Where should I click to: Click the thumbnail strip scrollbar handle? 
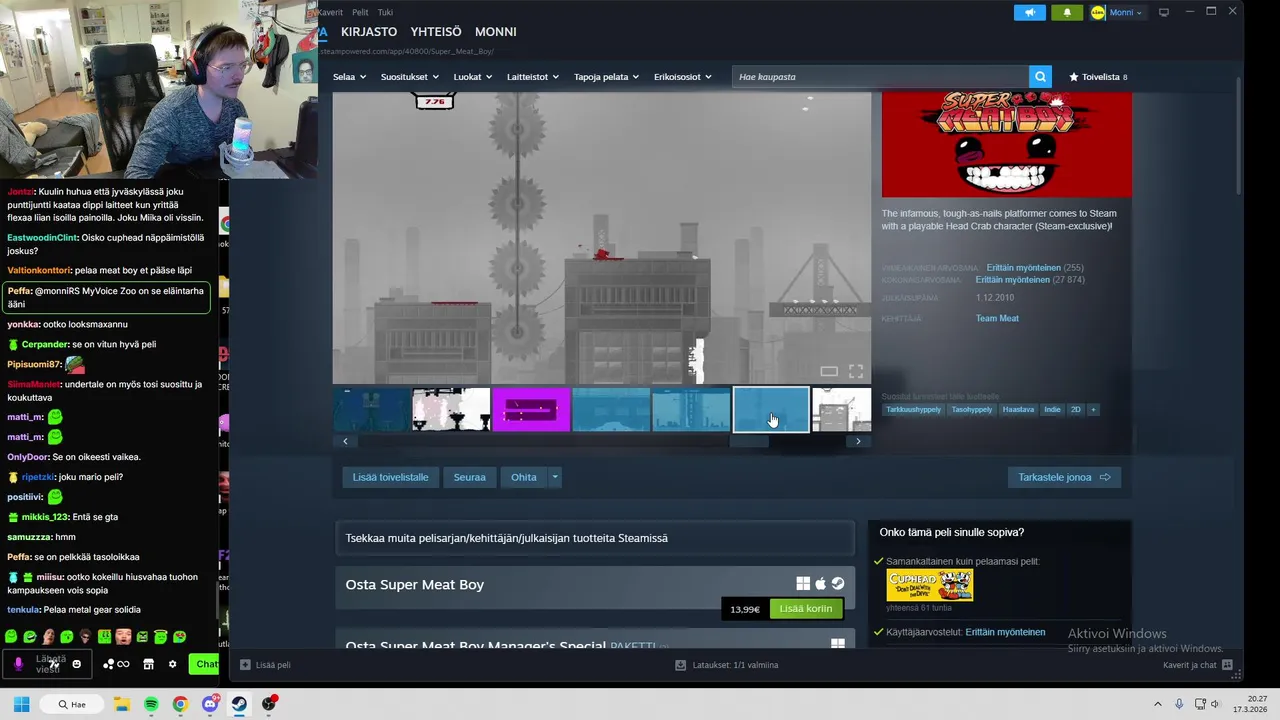pyautogui.click(x=749, y=441)
